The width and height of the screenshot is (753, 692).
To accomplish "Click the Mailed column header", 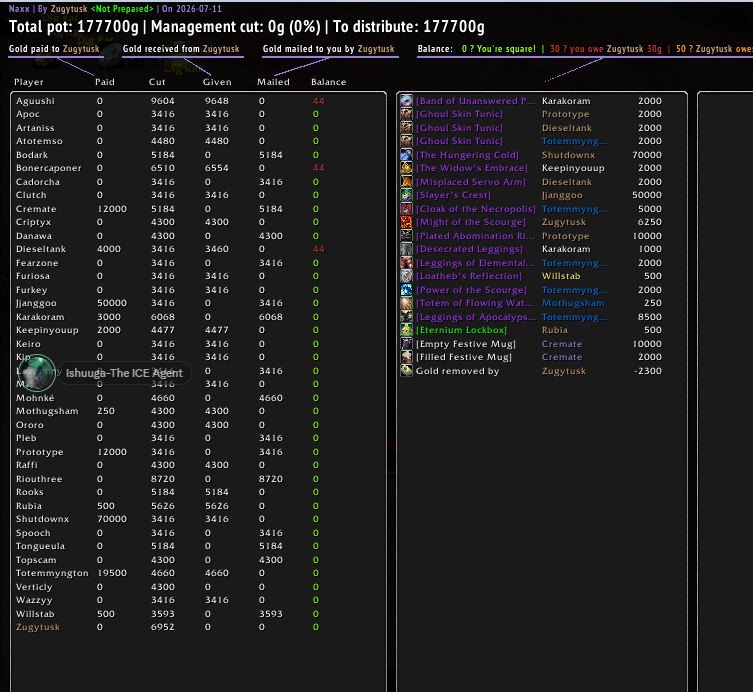I will click(273, 82).
